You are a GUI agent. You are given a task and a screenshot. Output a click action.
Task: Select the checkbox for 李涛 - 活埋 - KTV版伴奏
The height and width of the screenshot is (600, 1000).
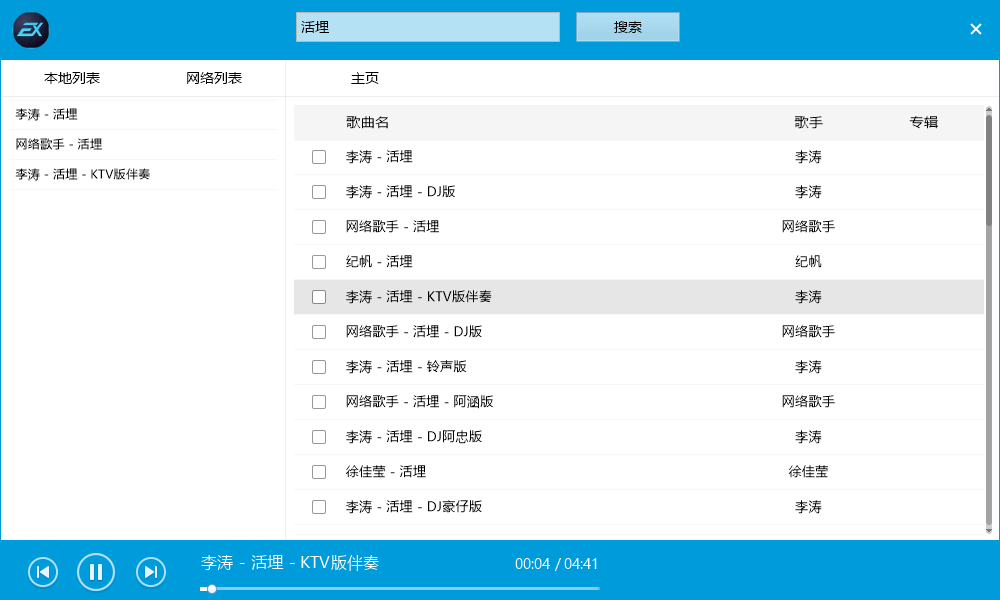319,296
